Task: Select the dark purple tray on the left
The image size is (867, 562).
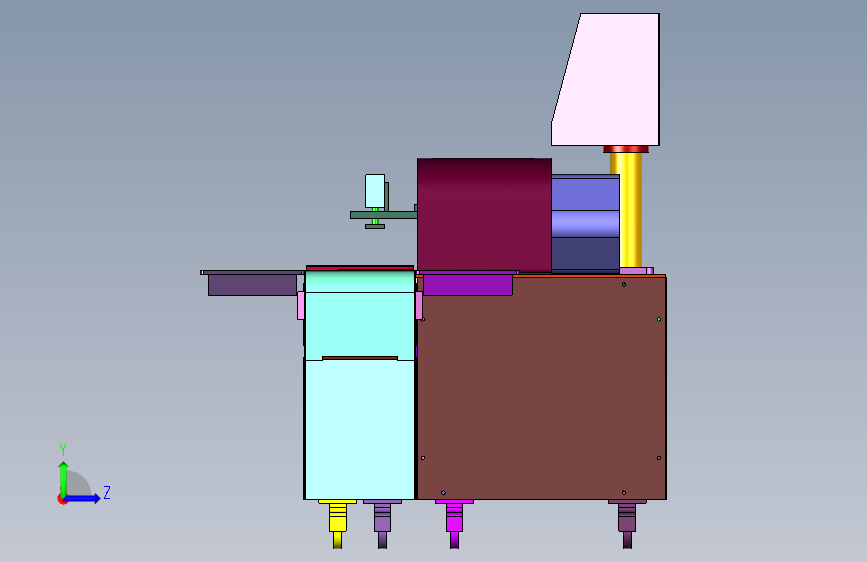Action: tap(252, 285)
